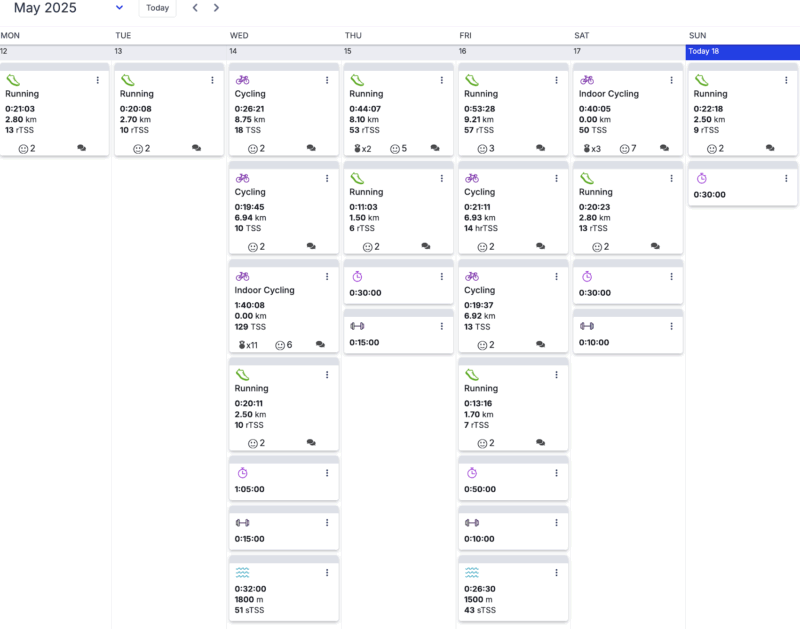
Task: Click the stopwatch icon on Sunday's 0:30:00 workout
Action: point(702,178)
